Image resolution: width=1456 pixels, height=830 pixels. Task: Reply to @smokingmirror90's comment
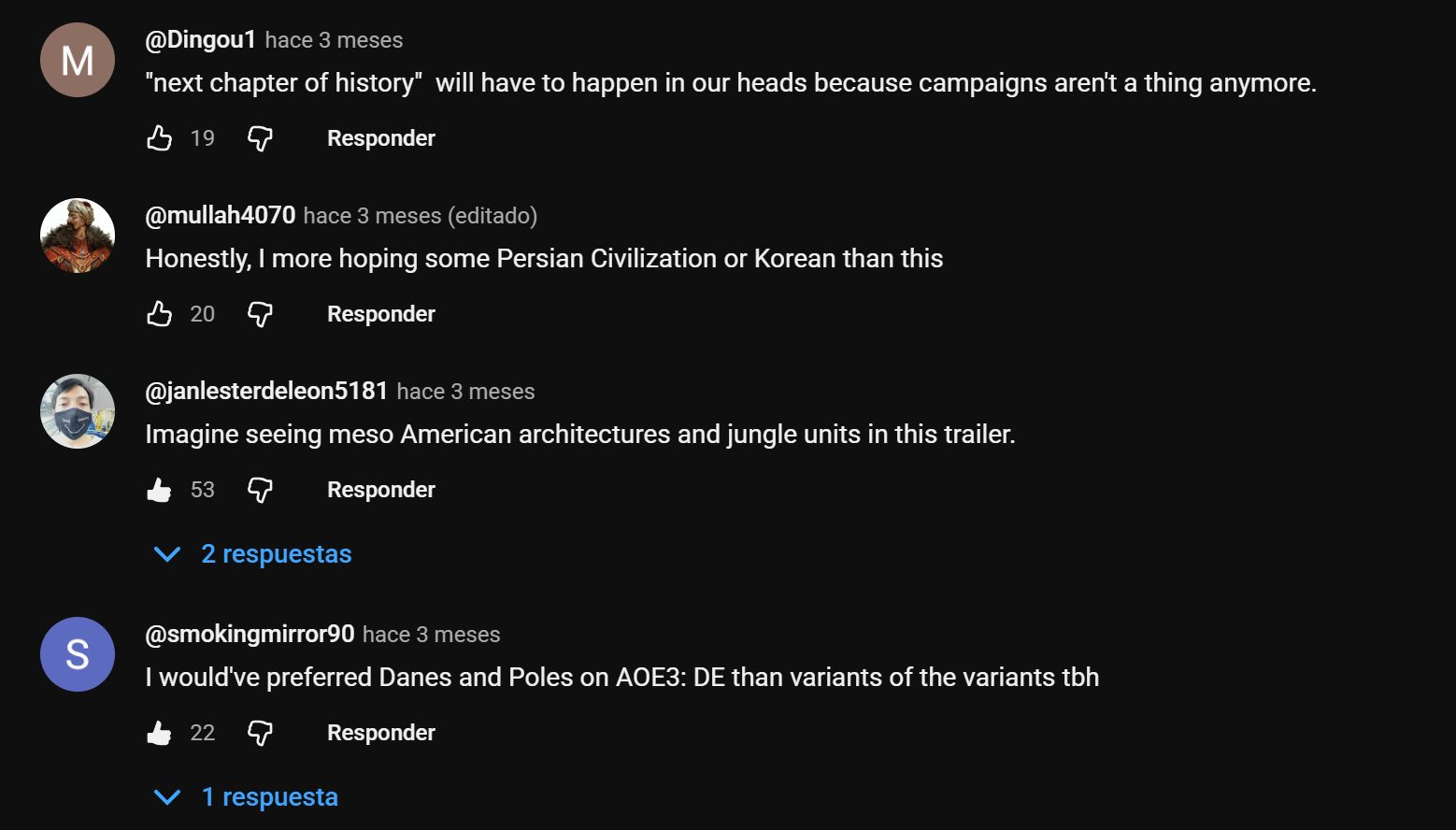380,733
